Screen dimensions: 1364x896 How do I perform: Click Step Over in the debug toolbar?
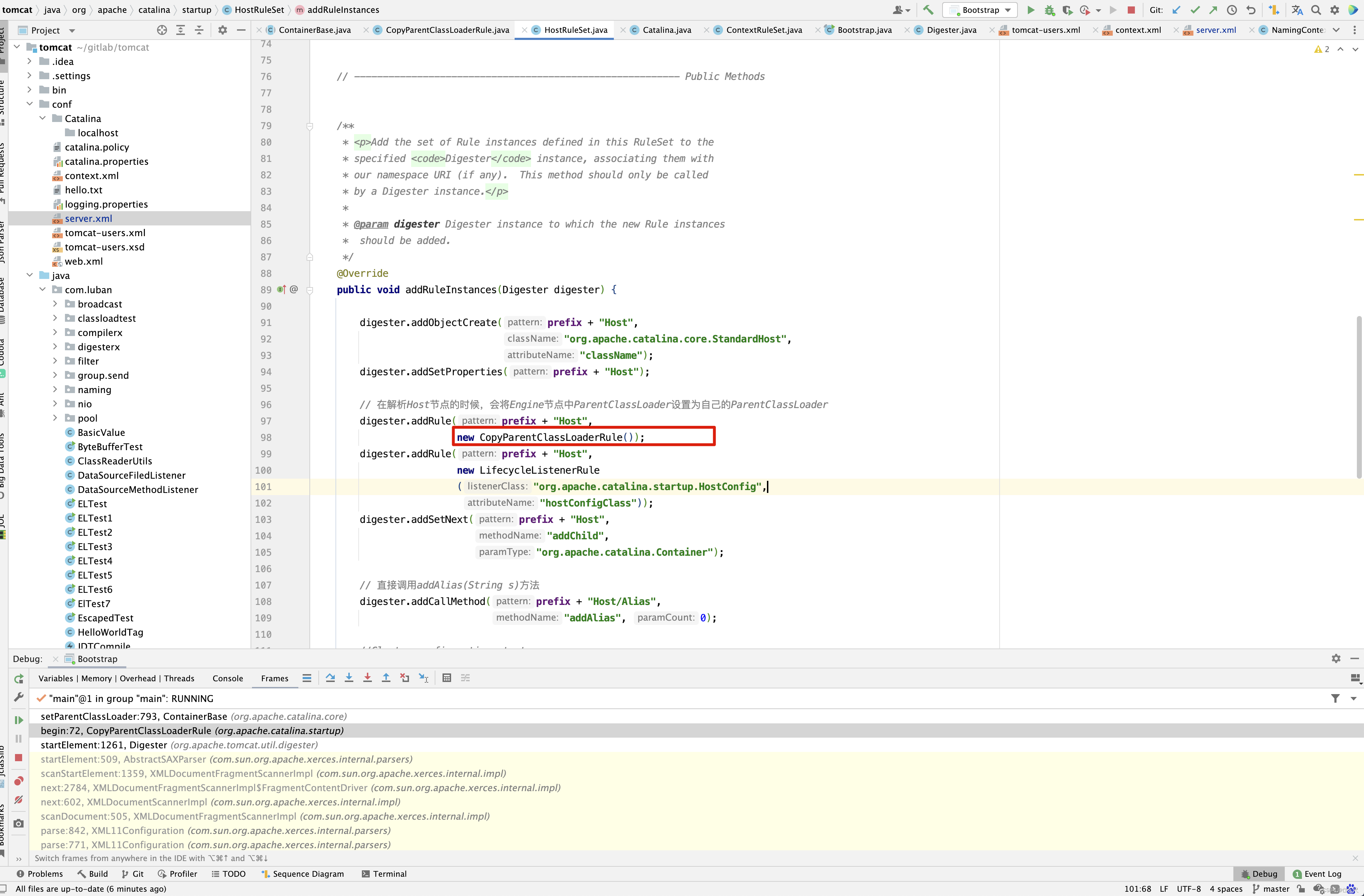coord(330,678)
